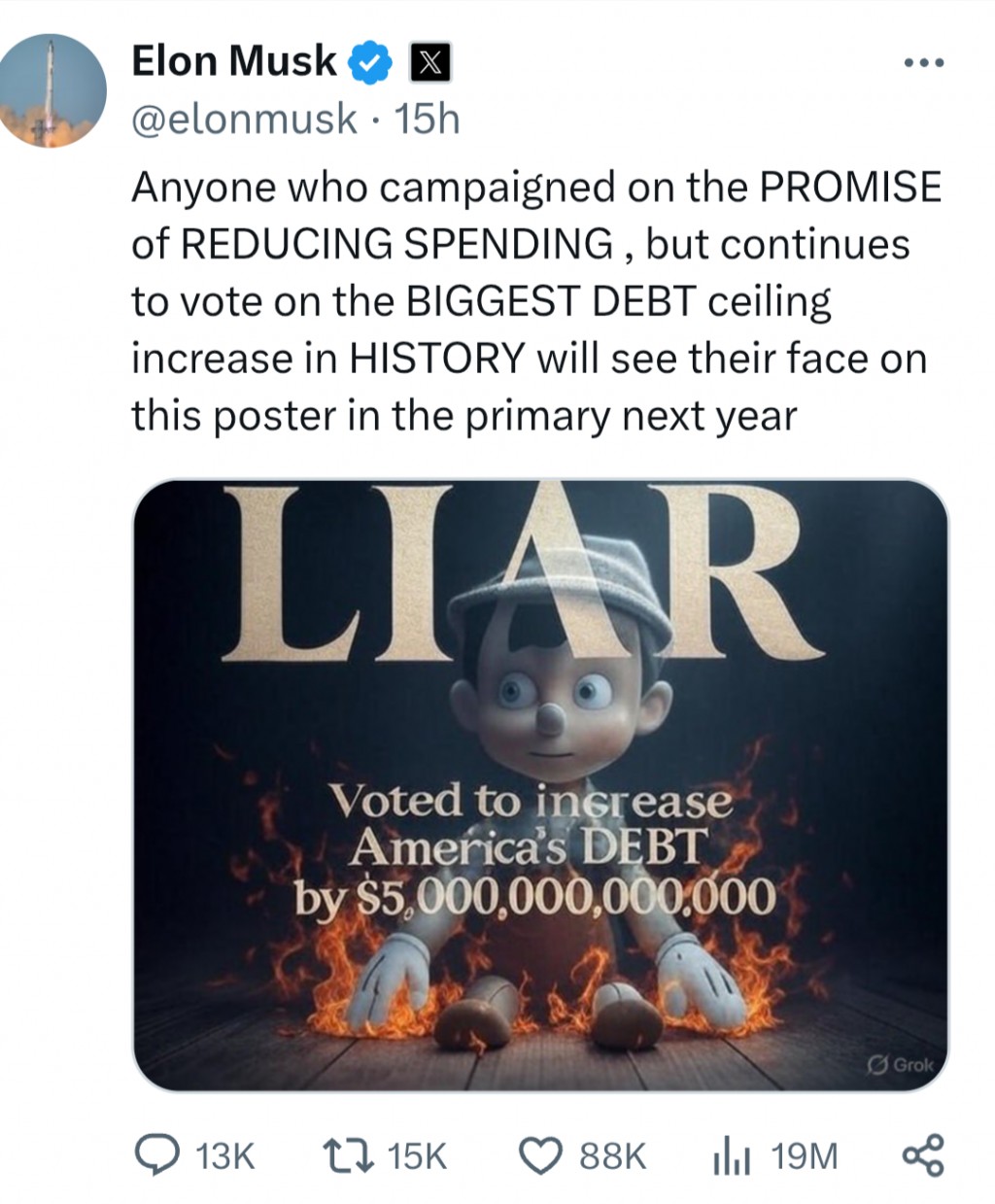Click the 88K likes count

(612, 1156)
